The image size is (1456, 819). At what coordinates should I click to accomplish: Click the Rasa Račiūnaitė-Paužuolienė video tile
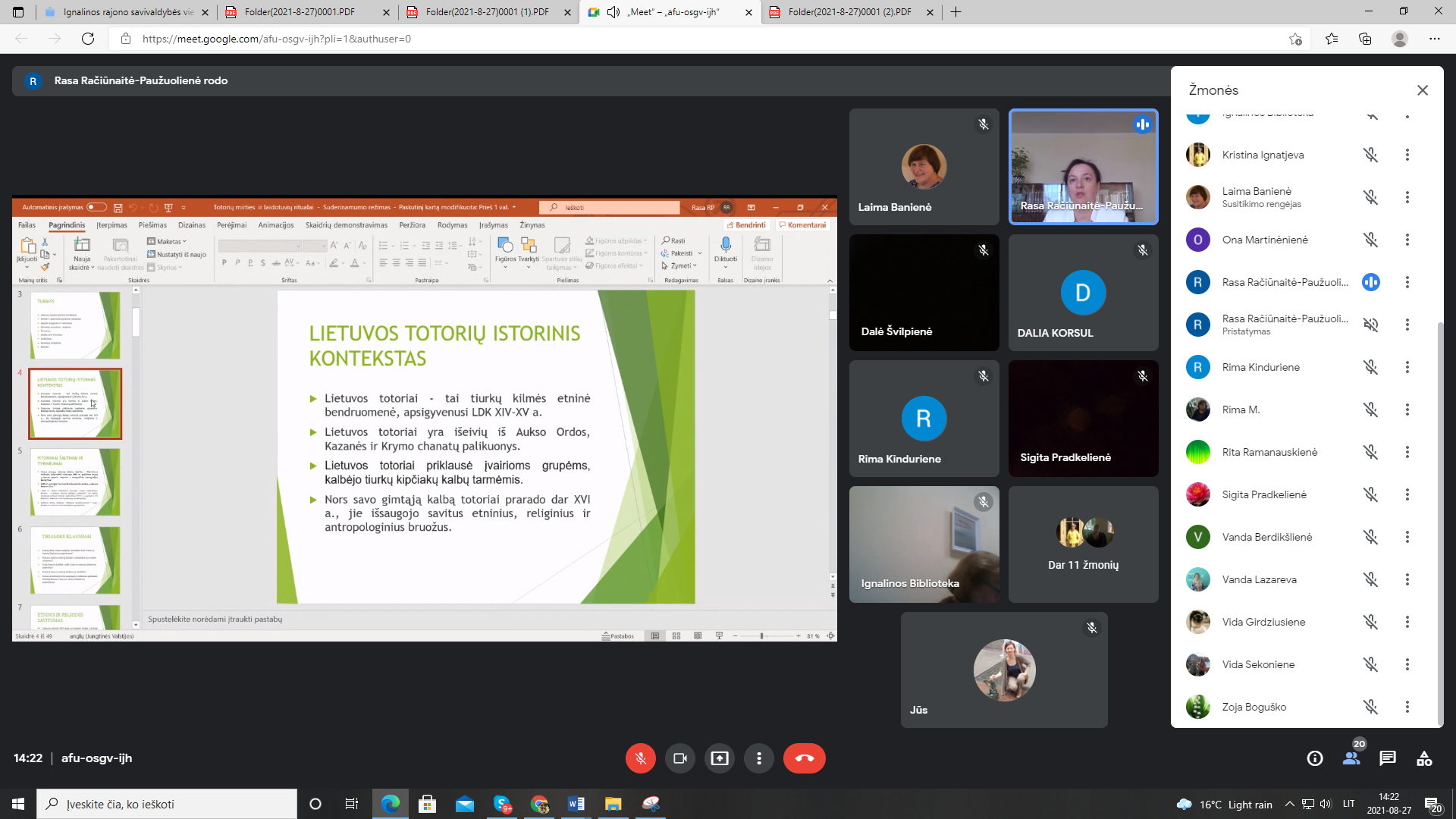coord(1083,167)
